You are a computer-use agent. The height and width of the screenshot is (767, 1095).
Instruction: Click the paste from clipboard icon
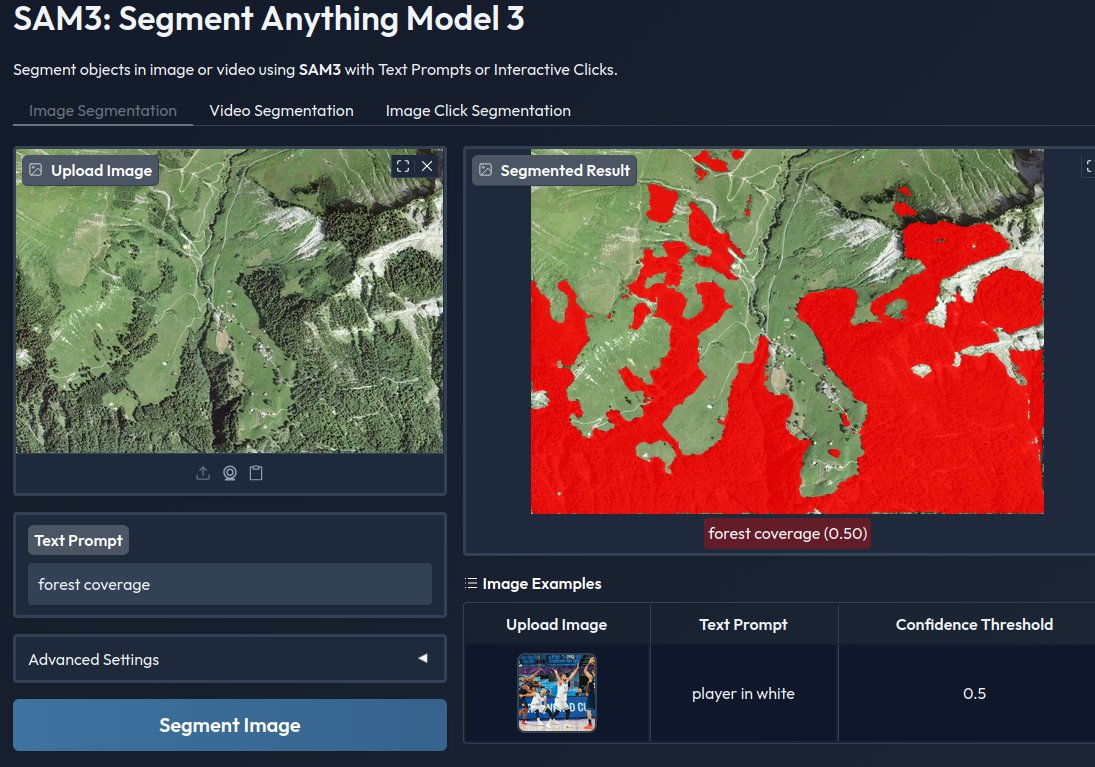256,473
